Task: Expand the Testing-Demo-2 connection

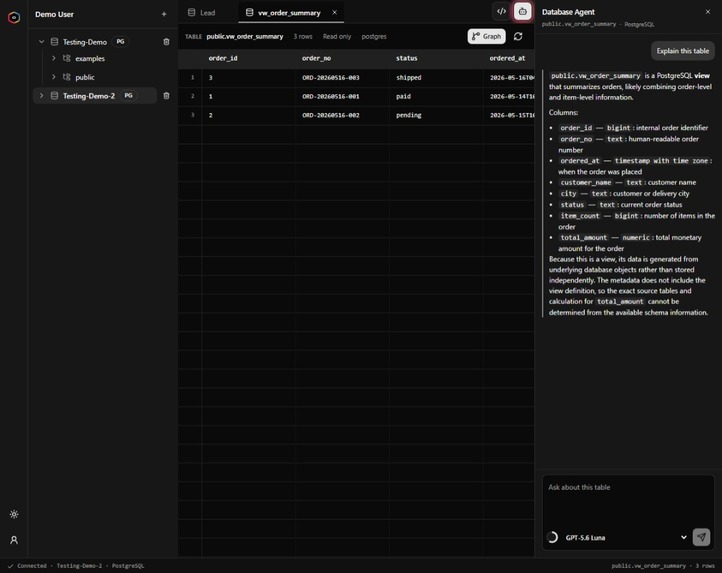Action: click(x=41, y=96)
